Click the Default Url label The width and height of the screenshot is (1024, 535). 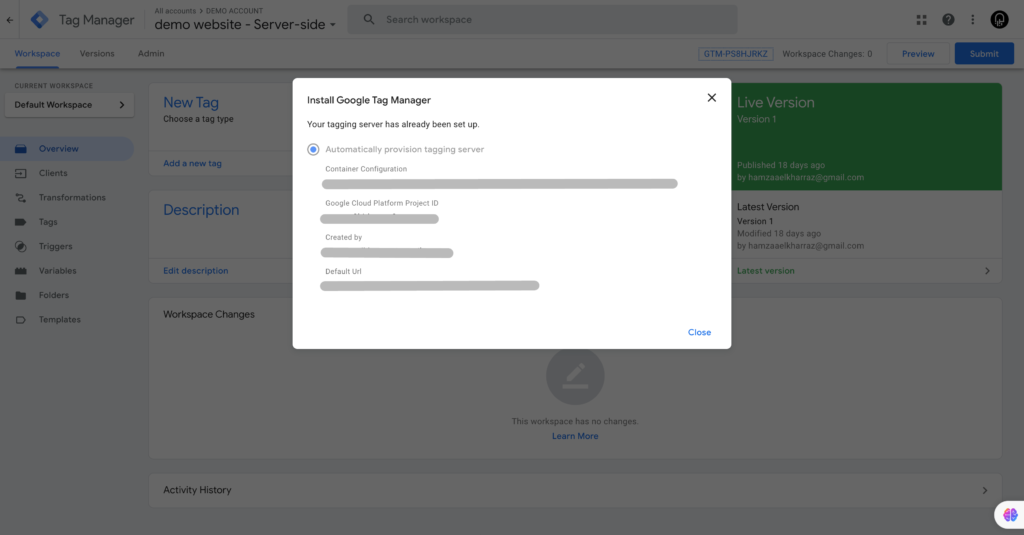click(x=343, y=271)
